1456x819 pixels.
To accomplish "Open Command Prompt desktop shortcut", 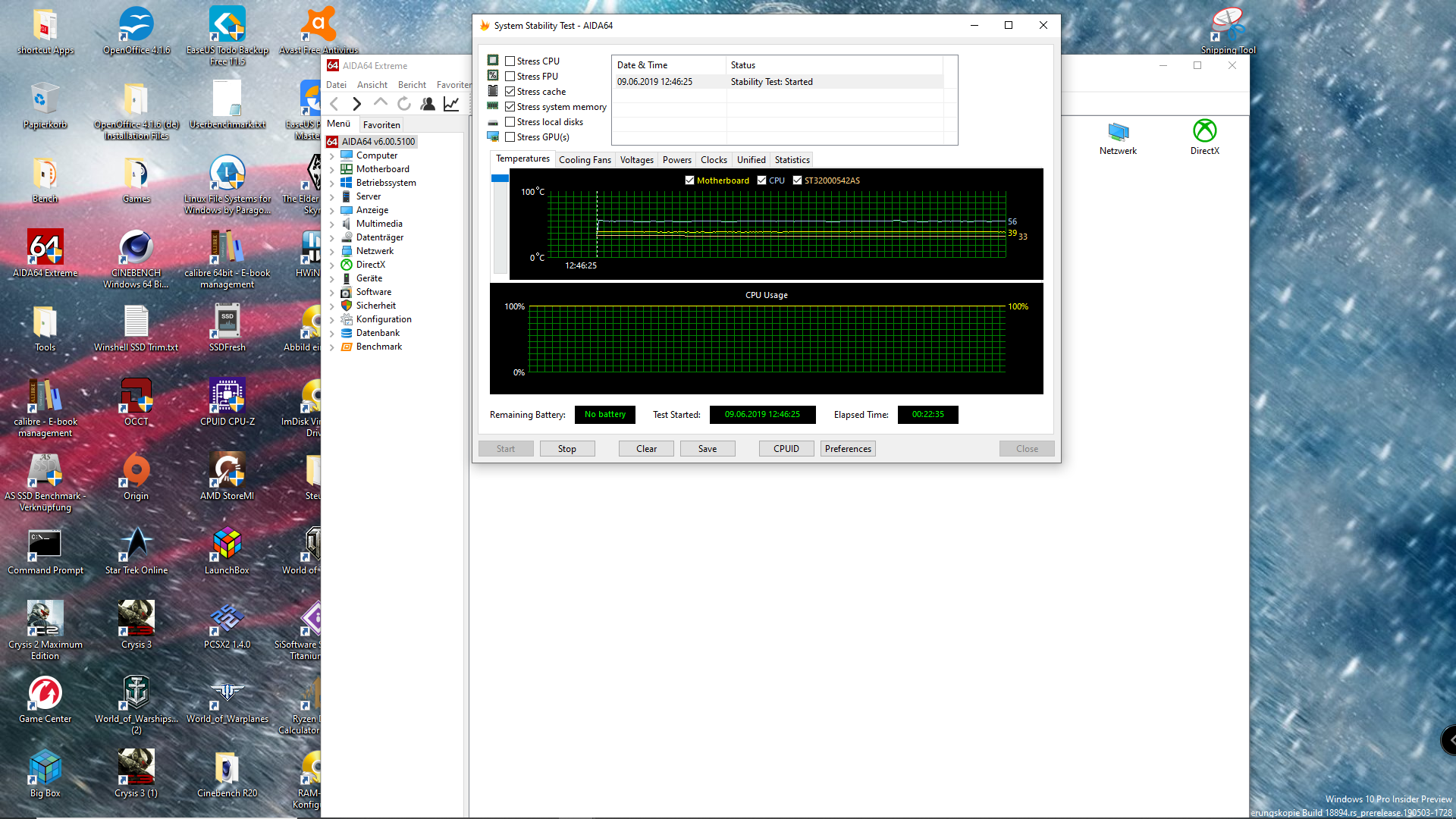I will (45, 551).
